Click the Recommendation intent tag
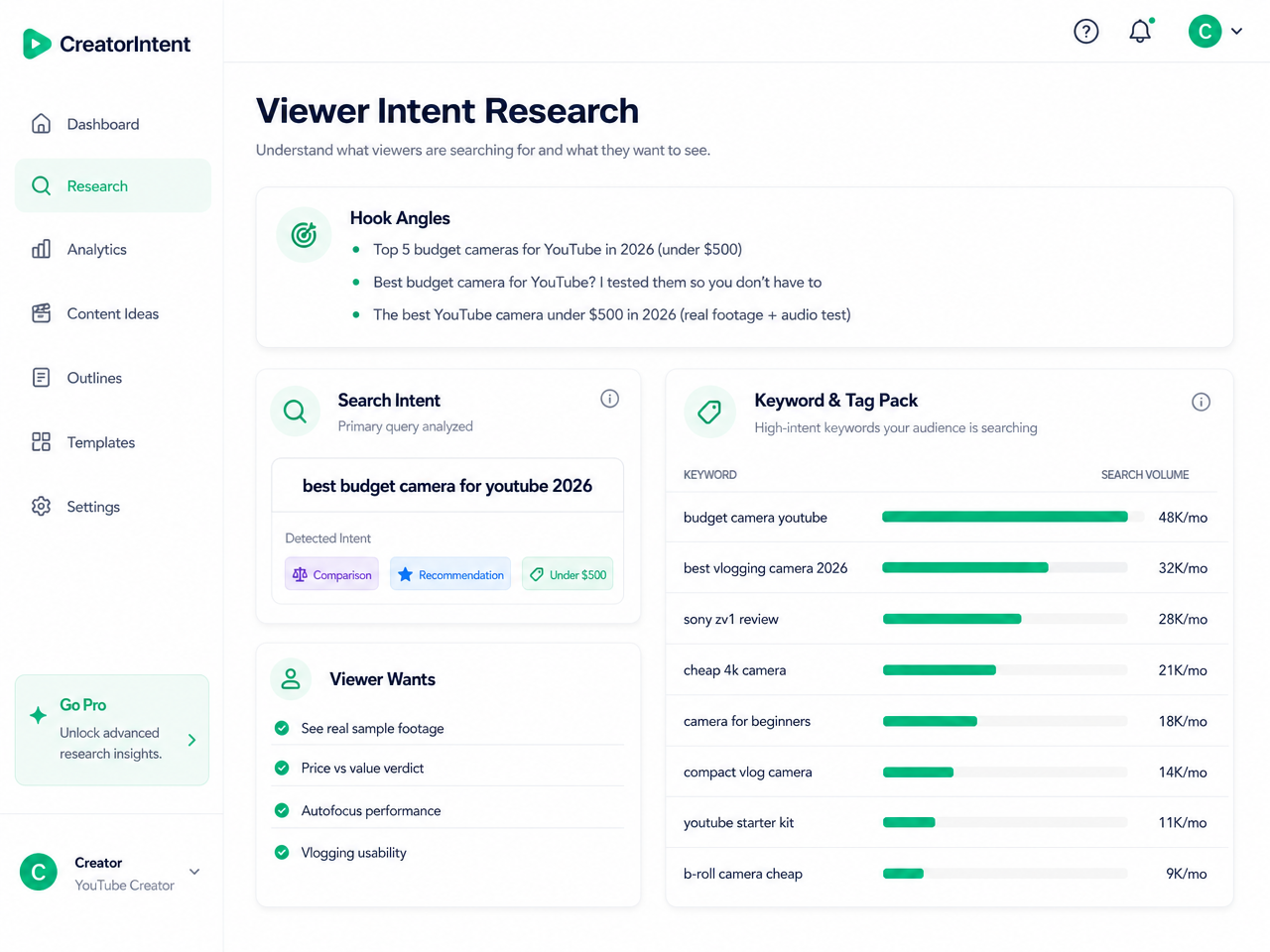 pos(450,574)
